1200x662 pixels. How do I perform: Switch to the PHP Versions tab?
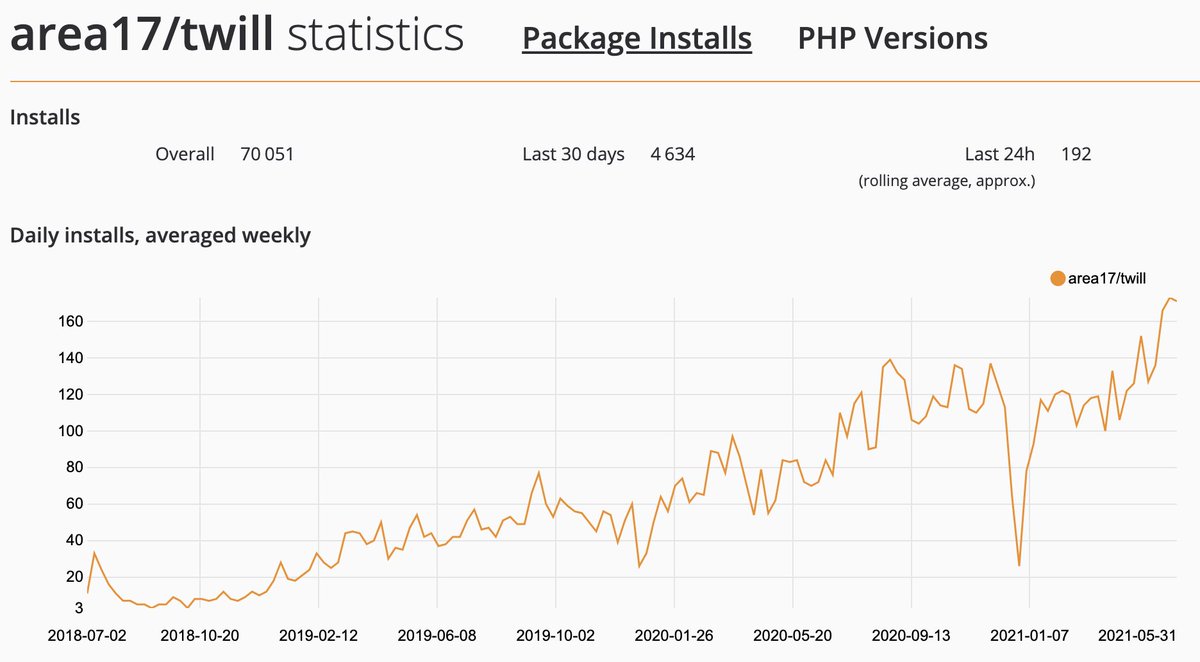pyautogui.click(x=893, y=38)
